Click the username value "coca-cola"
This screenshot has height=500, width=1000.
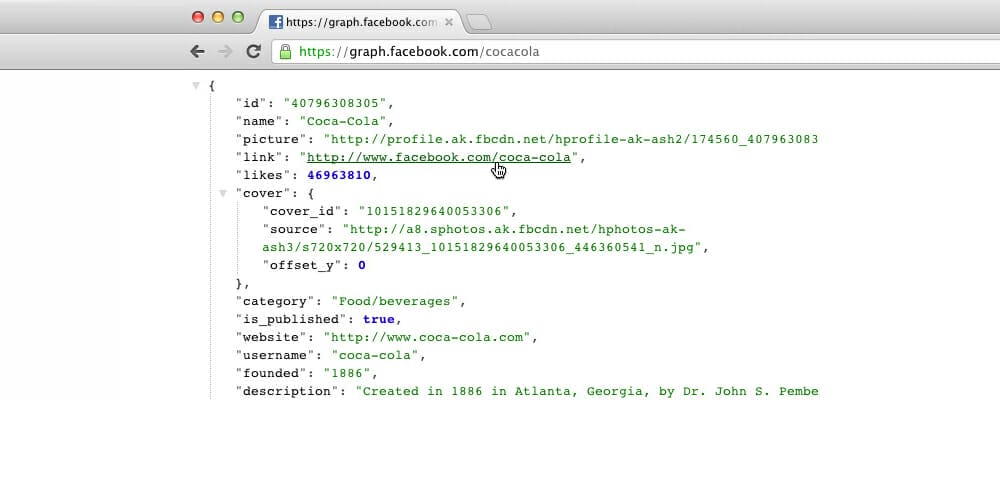click(x=375, y=355)
